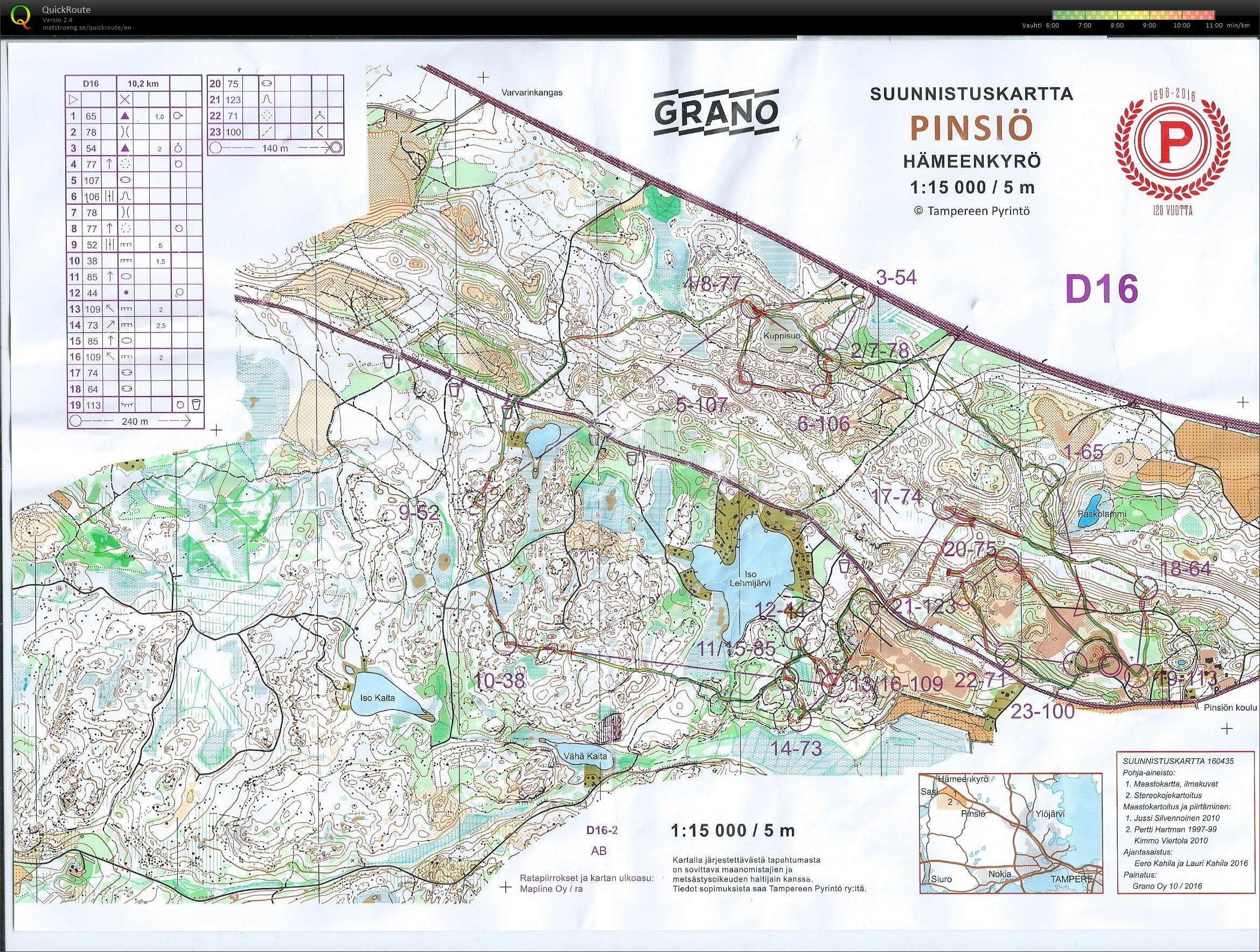Click control label '17-74'
1260x952 pixels.
(x=896, y=496)
